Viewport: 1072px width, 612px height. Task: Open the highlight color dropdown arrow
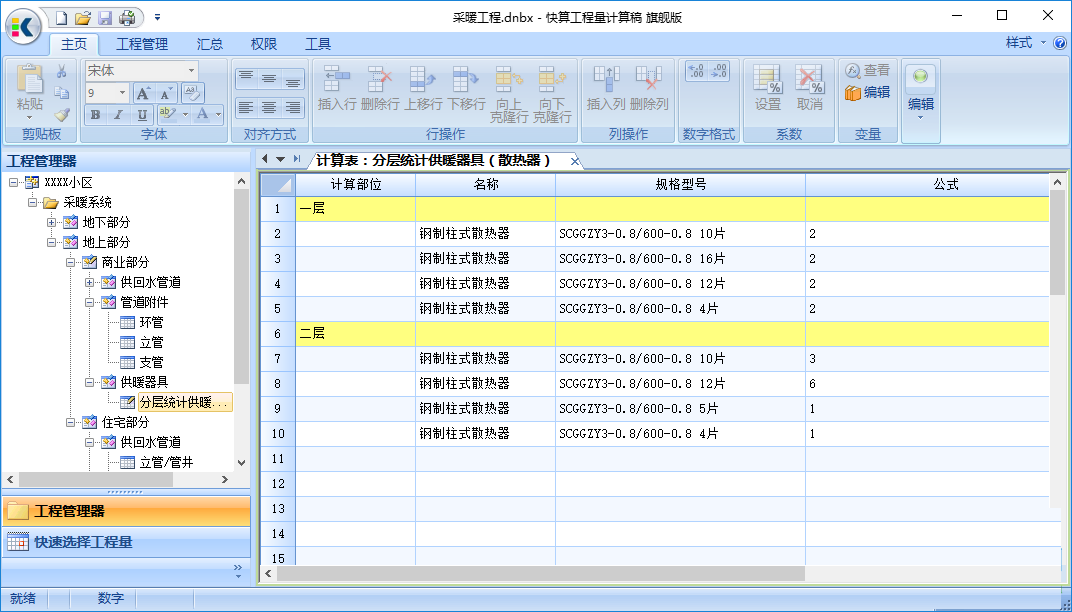point(185,114)
